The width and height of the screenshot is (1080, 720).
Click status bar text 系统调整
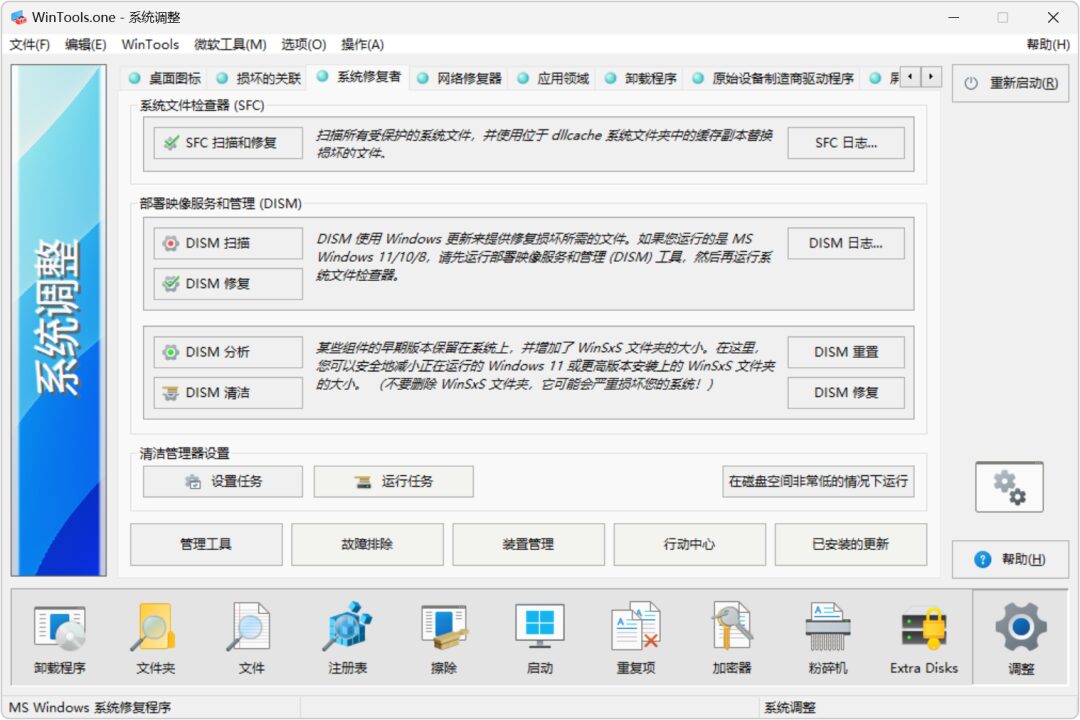[x=790, y=708]
